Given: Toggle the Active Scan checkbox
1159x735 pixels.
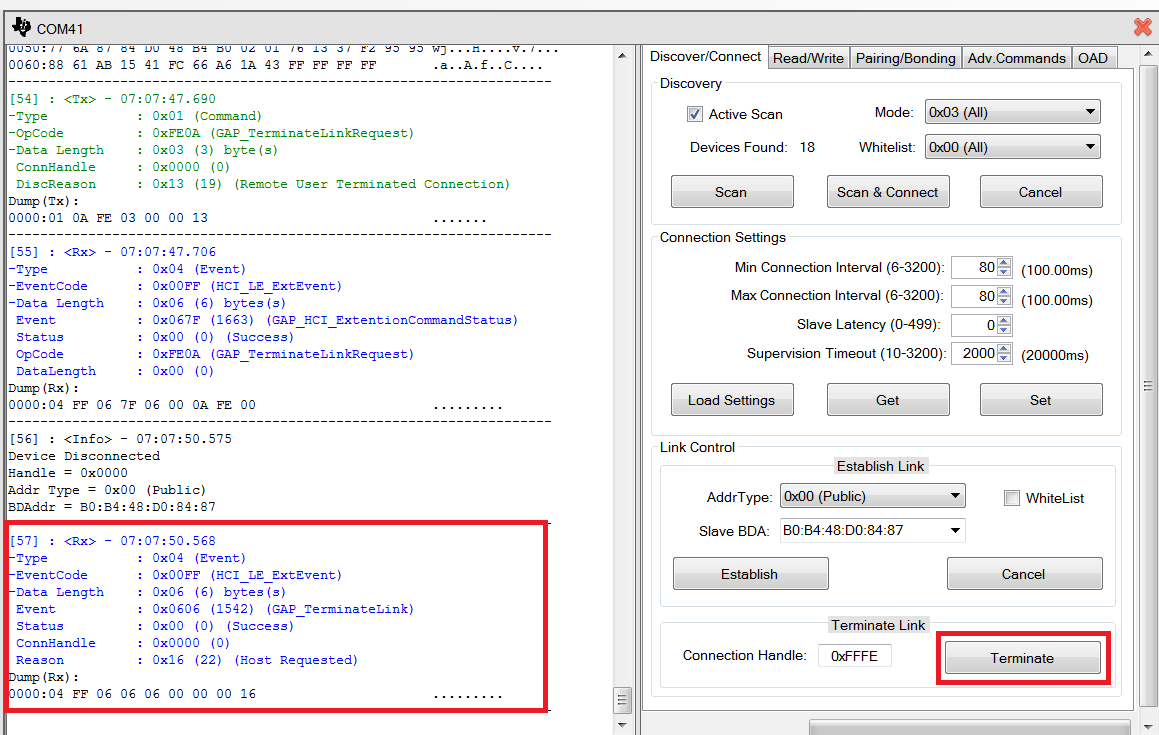Looking at the screenshot, I should point(695,114).
